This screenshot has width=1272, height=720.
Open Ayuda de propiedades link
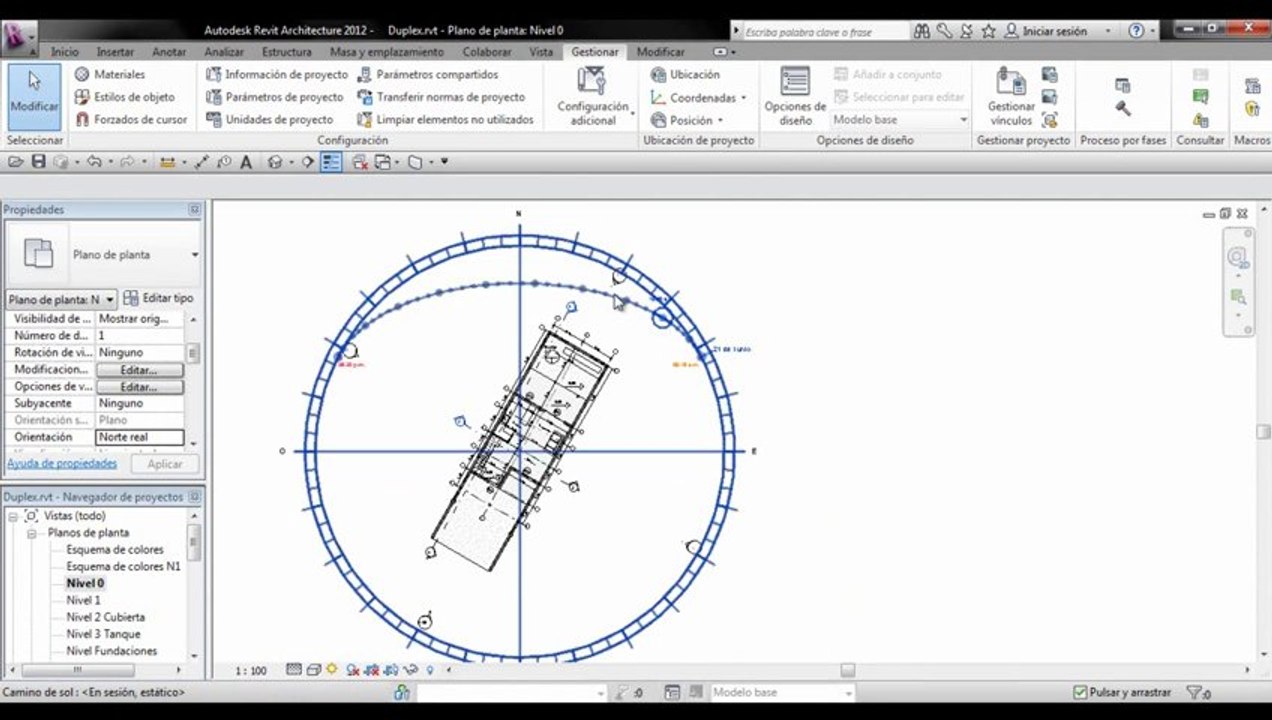tap(62, 464)
